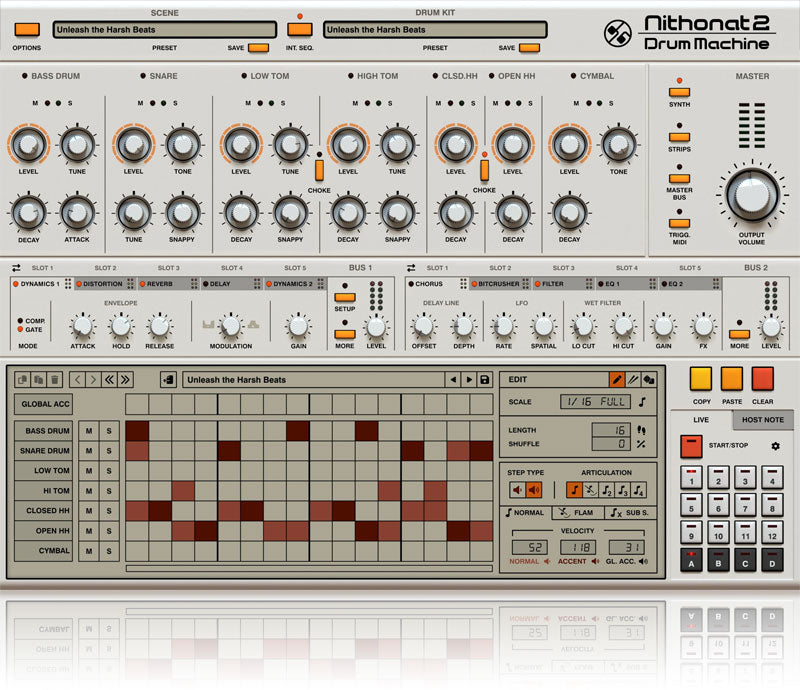800x690 pixels.
Task: Click the Int. Seq. button
Action: click(x=300, y=30)
